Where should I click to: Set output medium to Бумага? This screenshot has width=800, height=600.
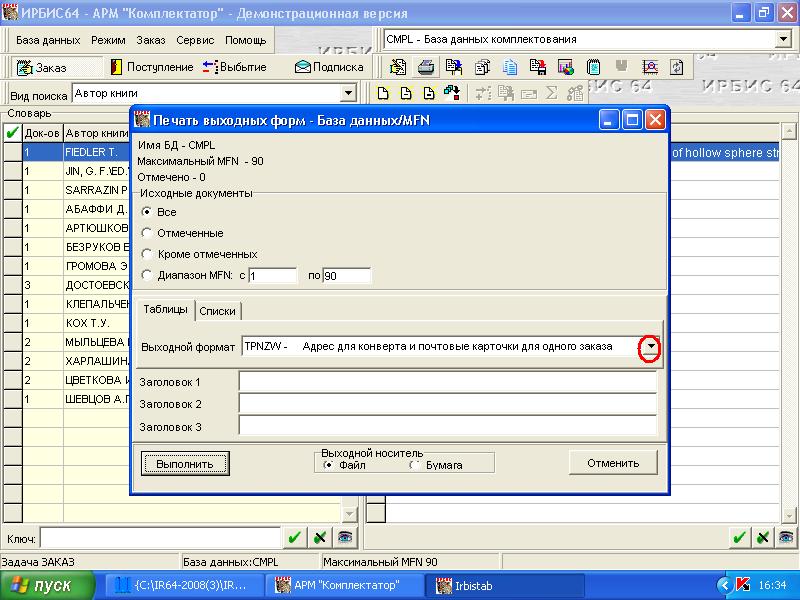[413, 465]
